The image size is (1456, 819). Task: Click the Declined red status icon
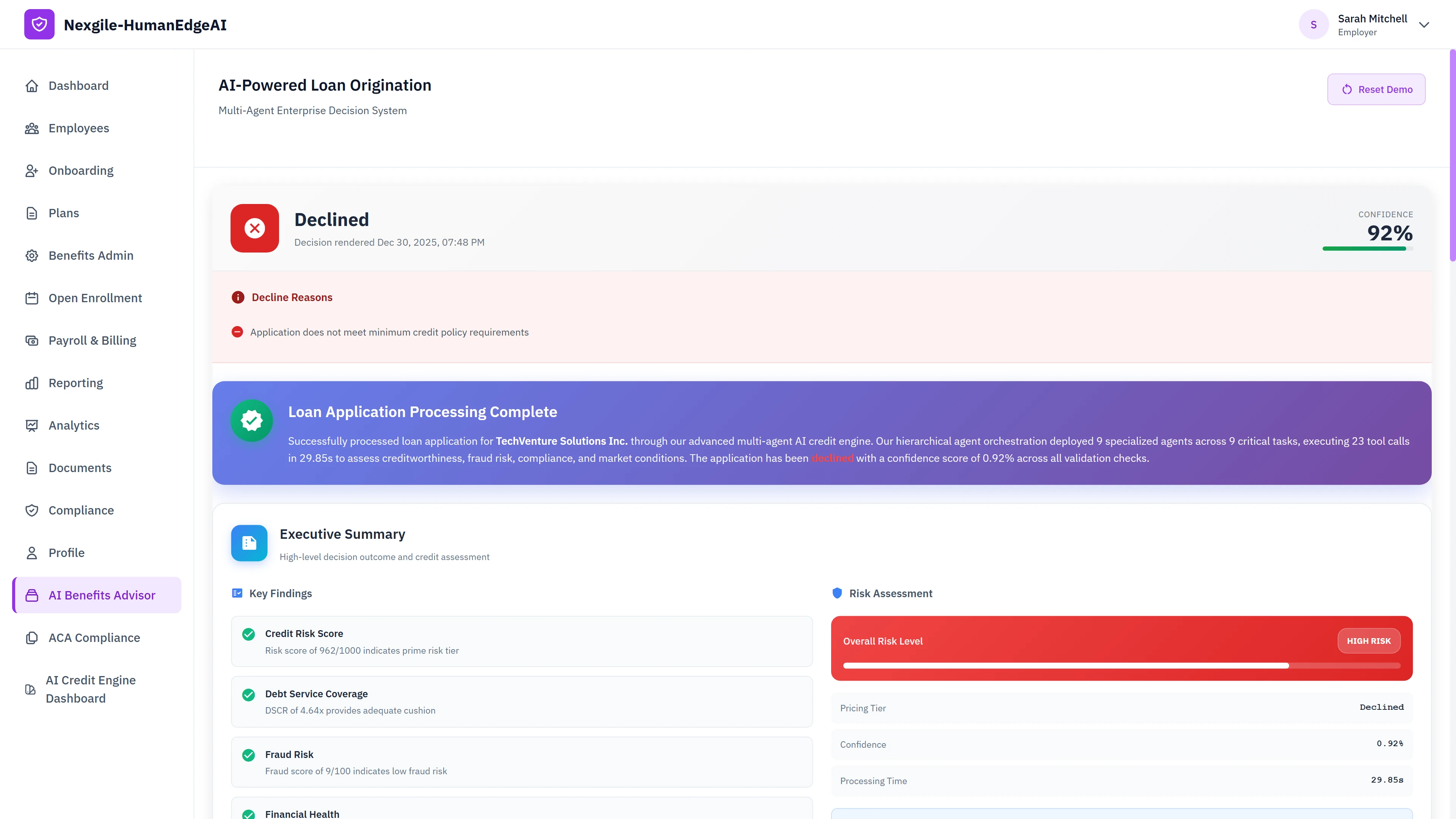[254, 228]
